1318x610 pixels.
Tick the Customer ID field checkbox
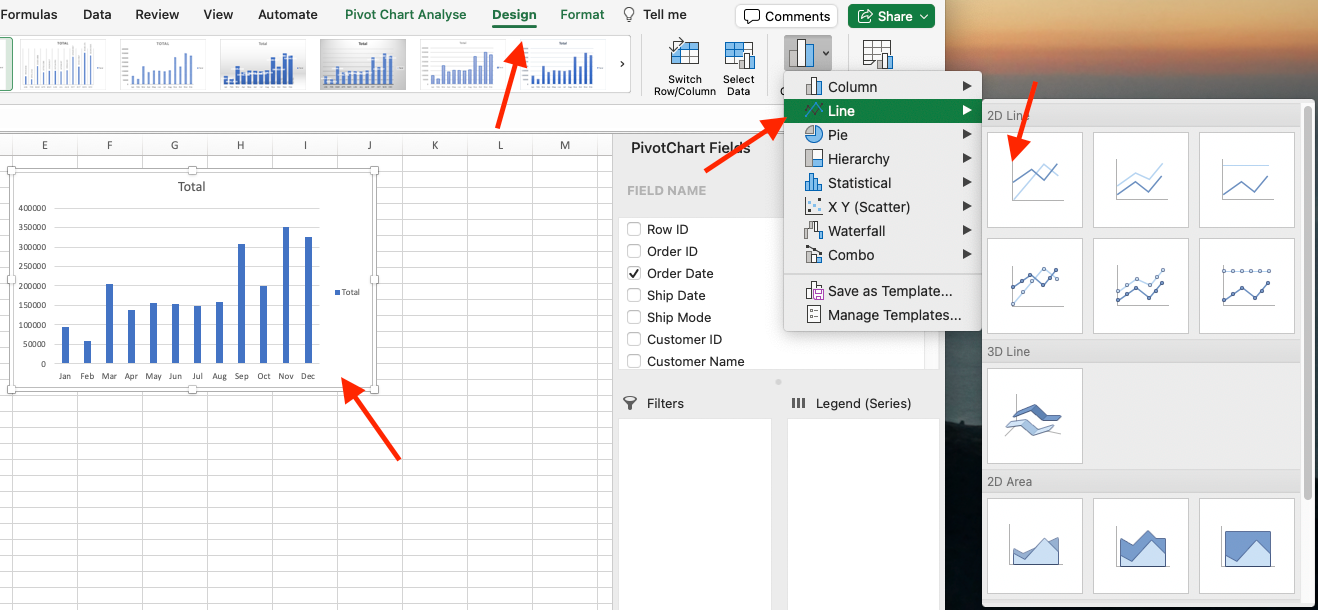634,339
